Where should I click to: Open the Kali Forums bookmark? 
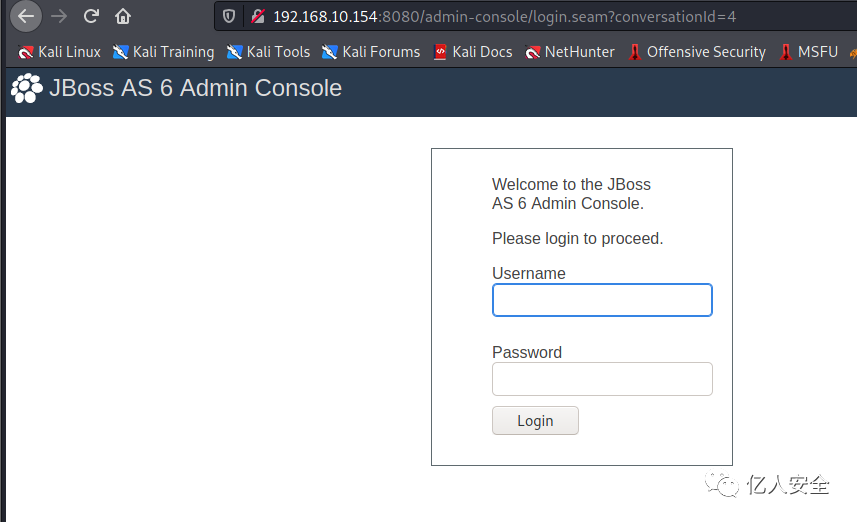pyautogui.click(x=371, y=52)
